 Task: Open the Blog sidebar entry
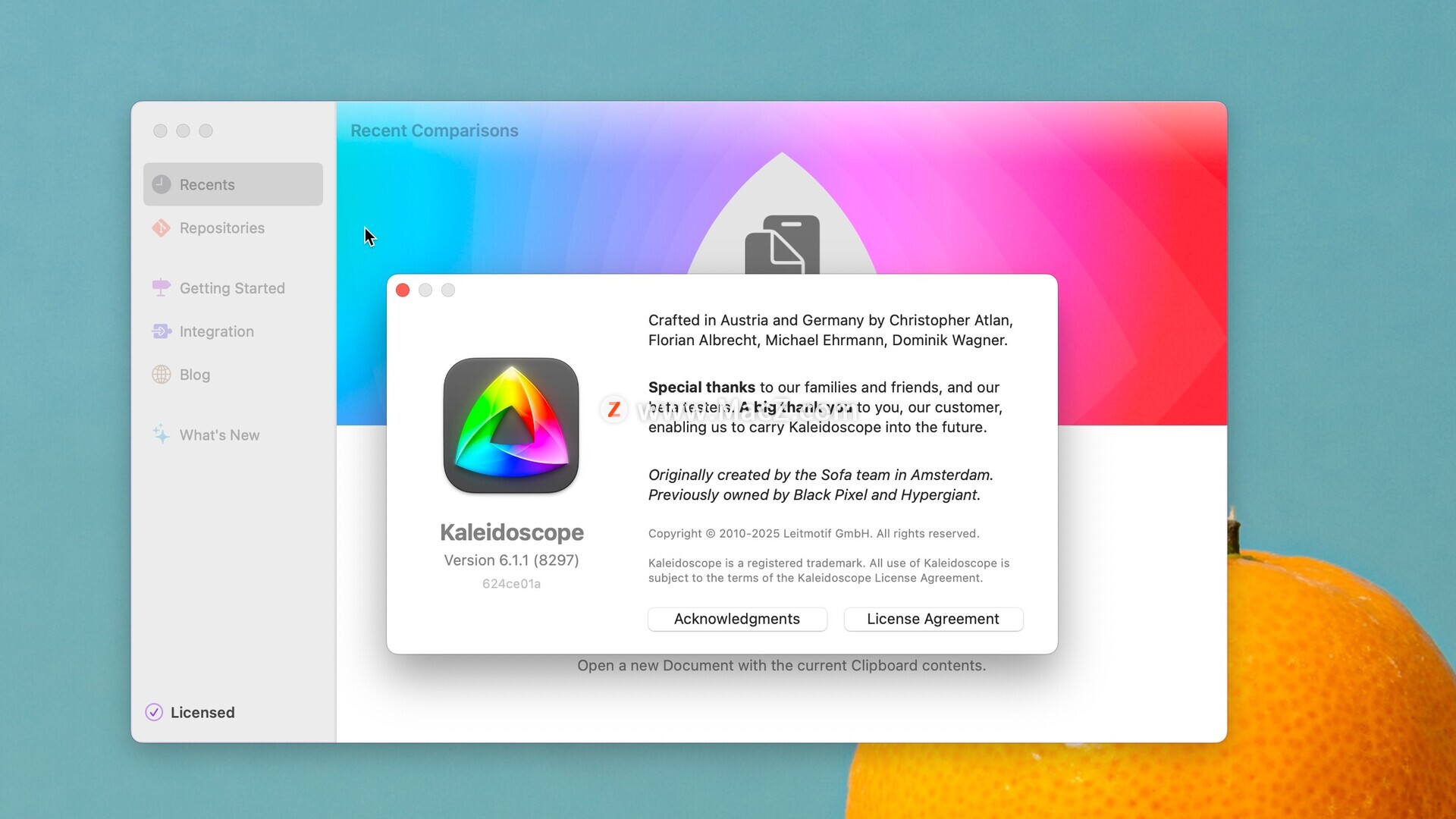click(x=233, y=375)
